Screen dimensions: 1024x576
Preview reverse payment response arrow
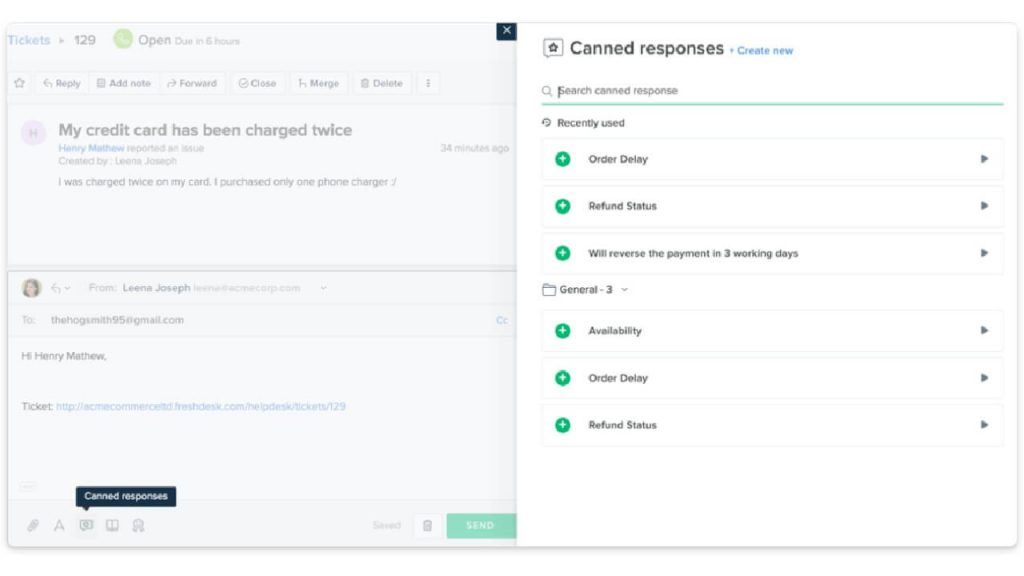[984, 253]
